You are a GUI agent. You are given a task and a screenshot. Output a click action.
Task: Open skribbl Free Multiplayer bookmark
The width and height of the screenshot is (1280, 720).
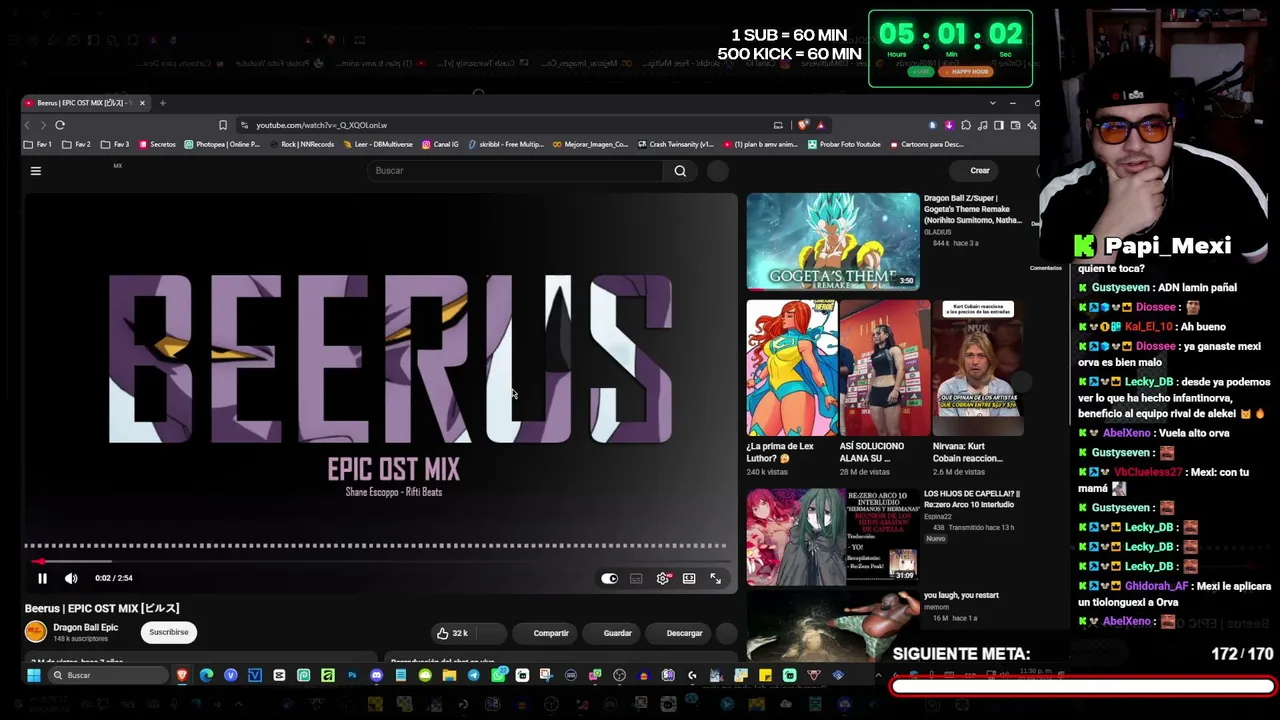[505, 145]
